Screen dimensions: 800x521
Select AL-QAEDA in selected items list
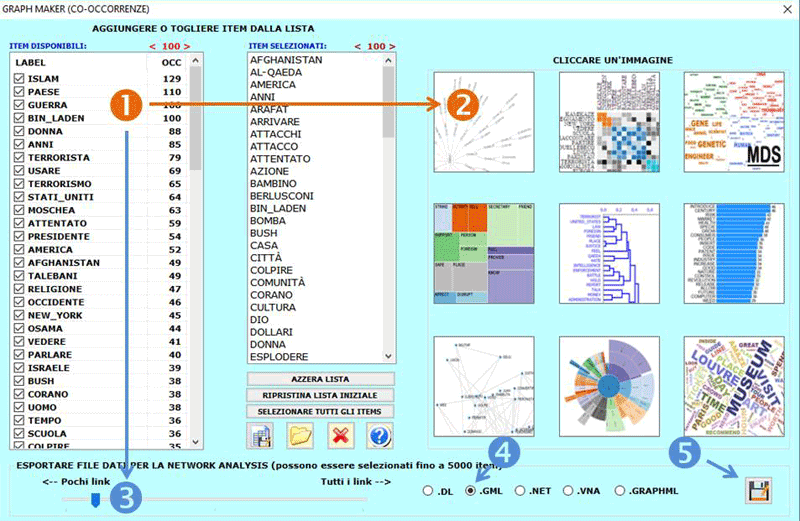(276, 72)
